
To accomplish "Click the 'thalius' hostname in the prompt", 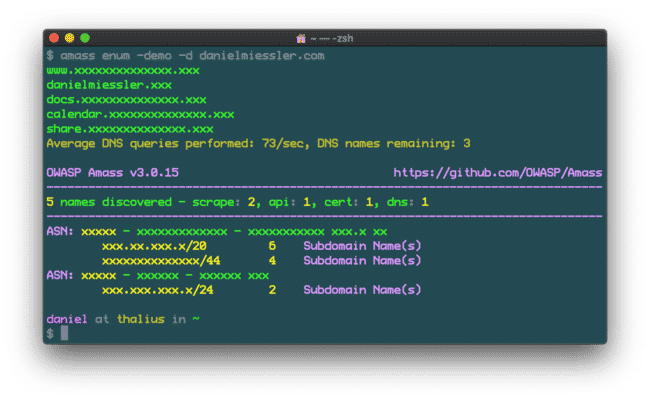I will click(x=141, y=319).
